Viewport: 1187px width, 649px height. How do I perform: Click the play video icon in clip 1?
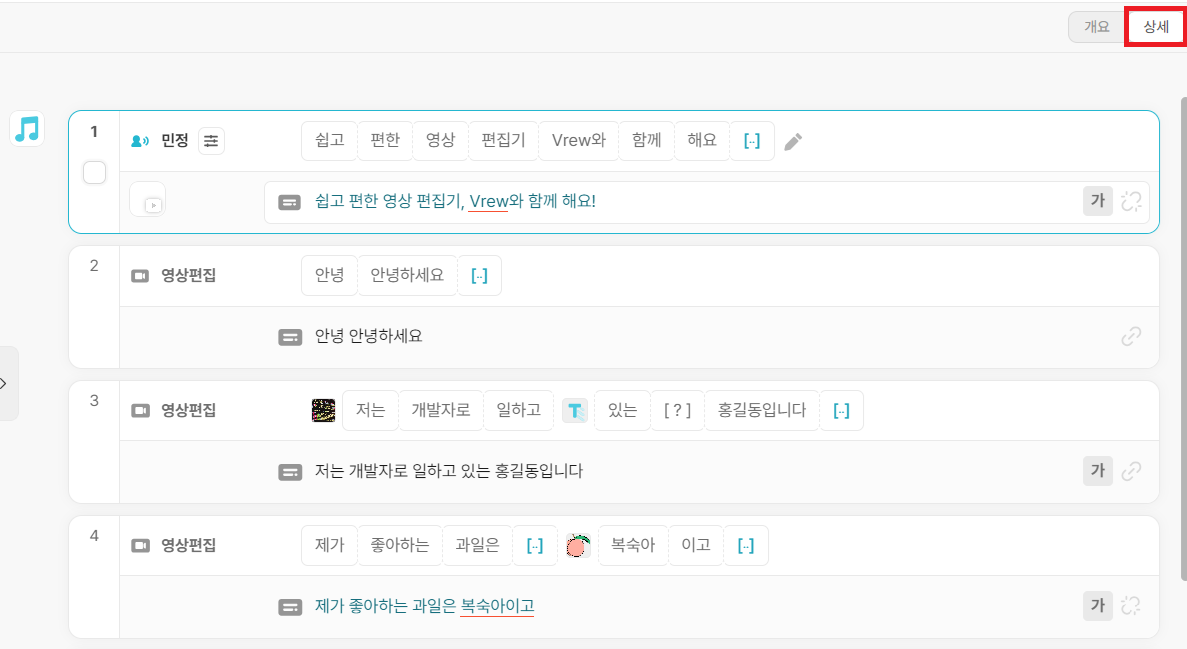(x=152, y=204)
